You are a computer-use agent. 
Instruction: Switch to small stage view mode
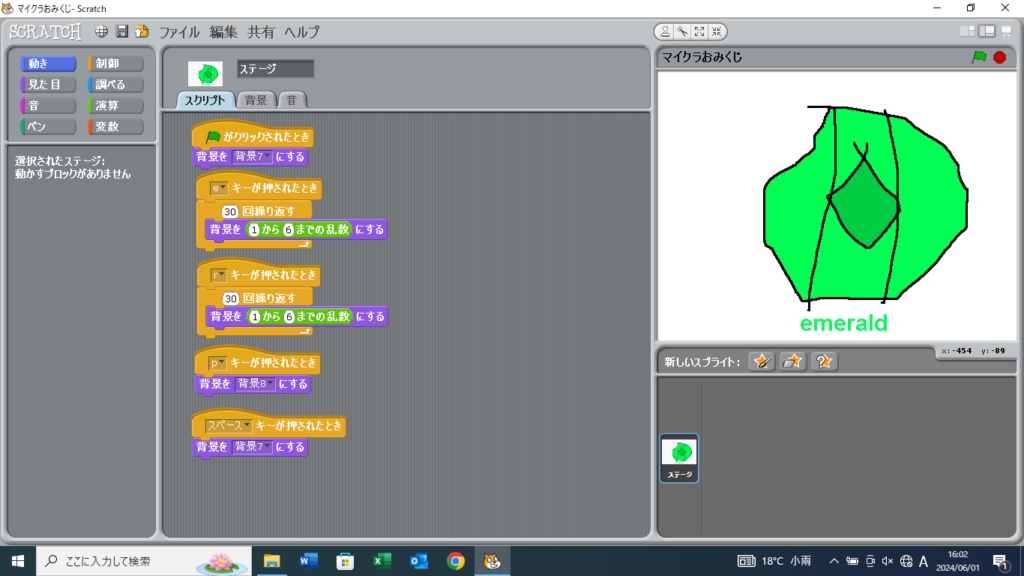coord(968,32)
